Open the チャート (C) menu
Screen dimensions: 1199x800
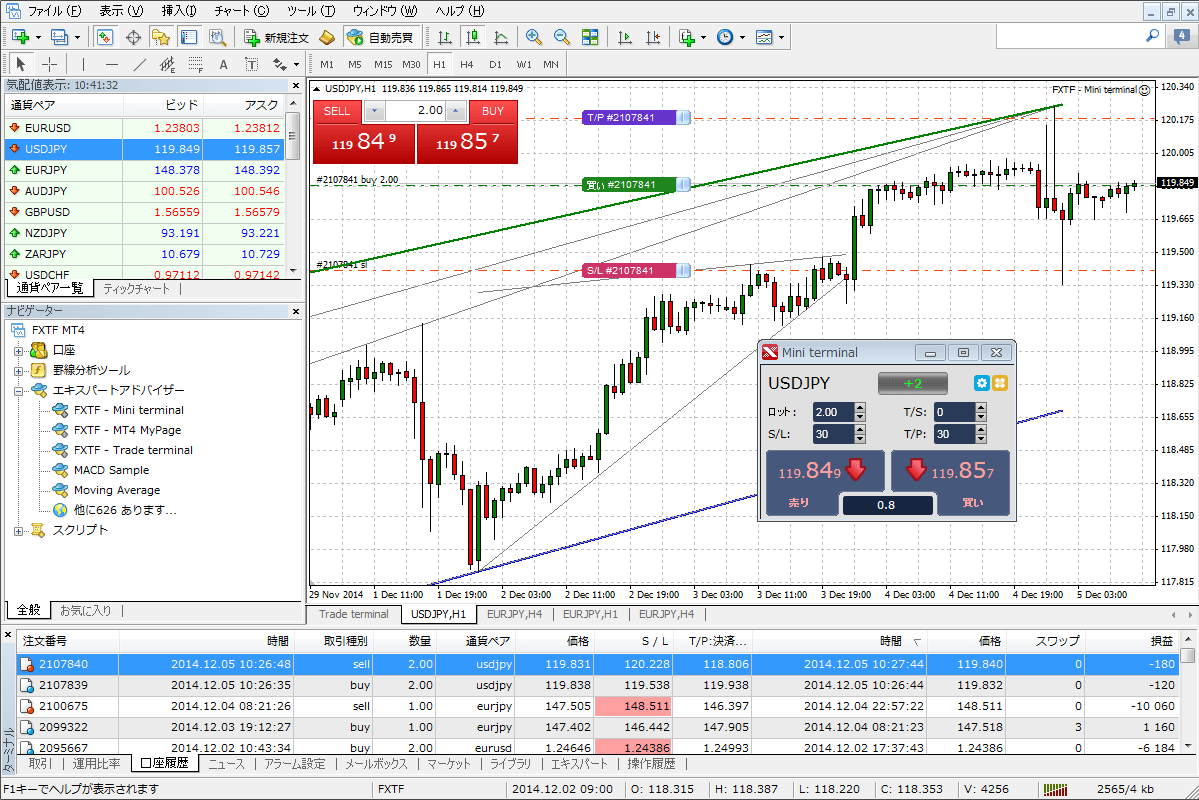point(241,11)
